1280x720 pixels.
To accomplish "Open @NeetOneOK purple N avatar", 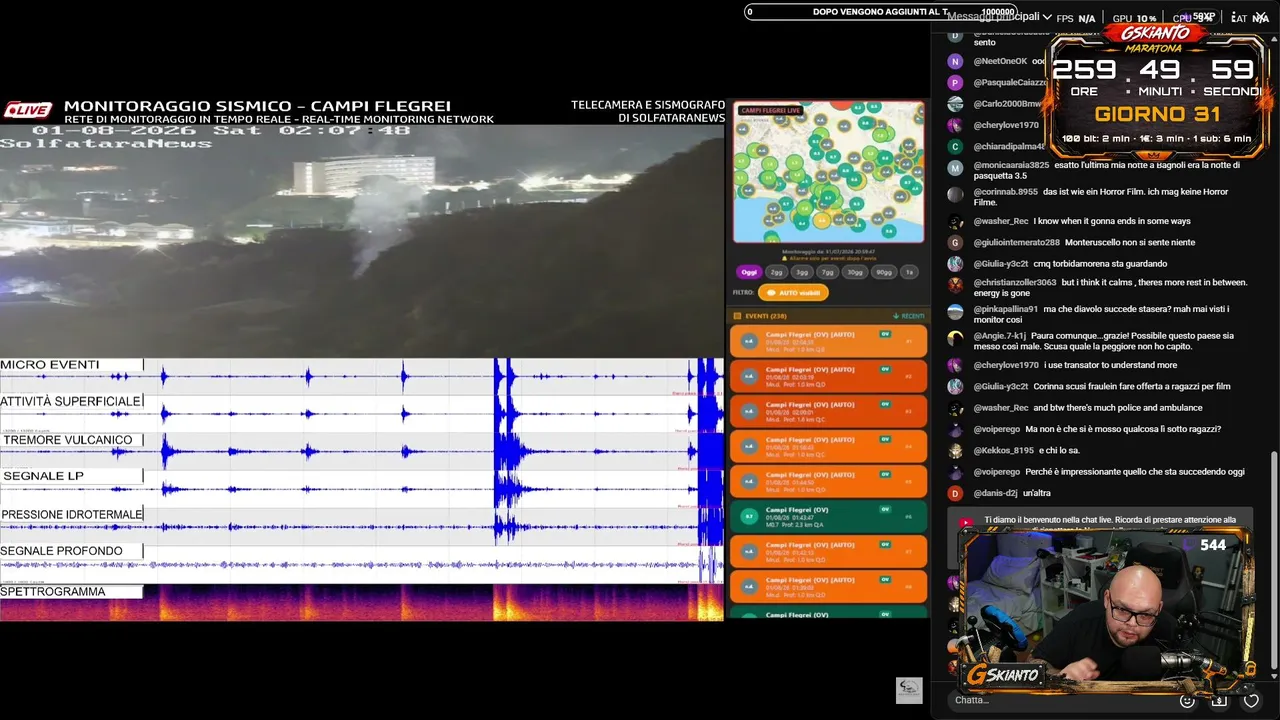I will click(955, 61).
